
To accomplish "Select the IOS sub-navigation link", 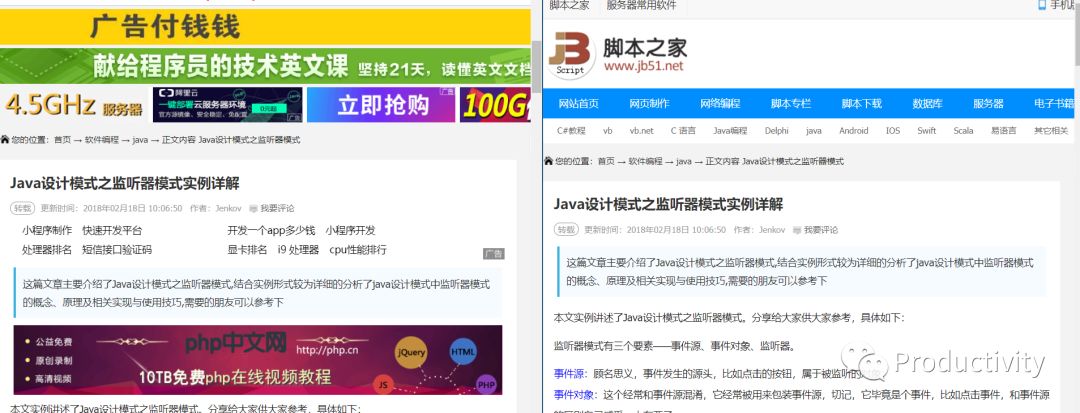I will pos(893,131).
